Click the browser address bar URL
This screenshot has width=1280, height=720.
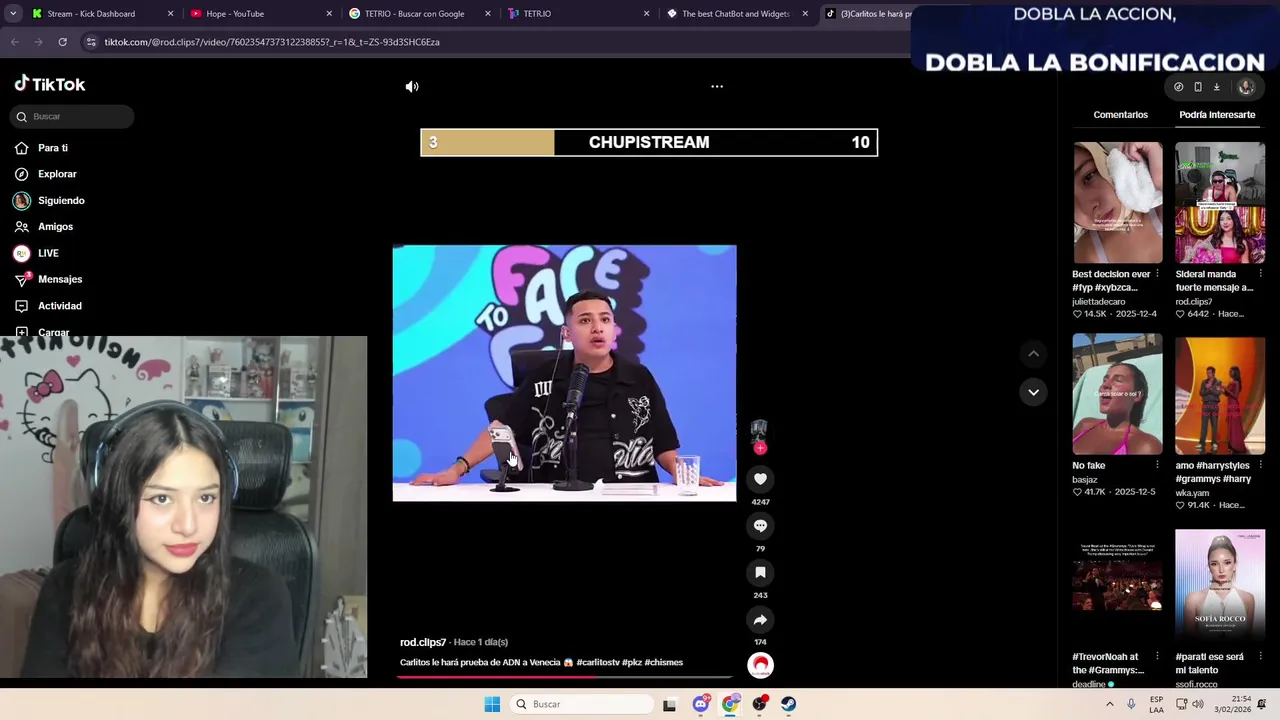coord(272,42)
